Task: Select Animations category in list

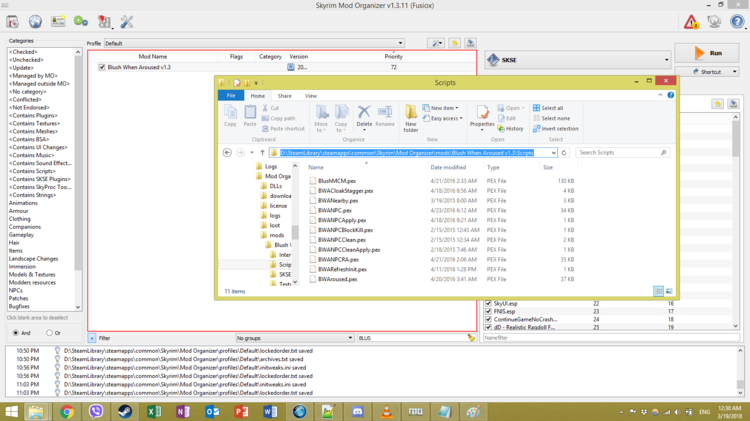Action: (23, 203)
